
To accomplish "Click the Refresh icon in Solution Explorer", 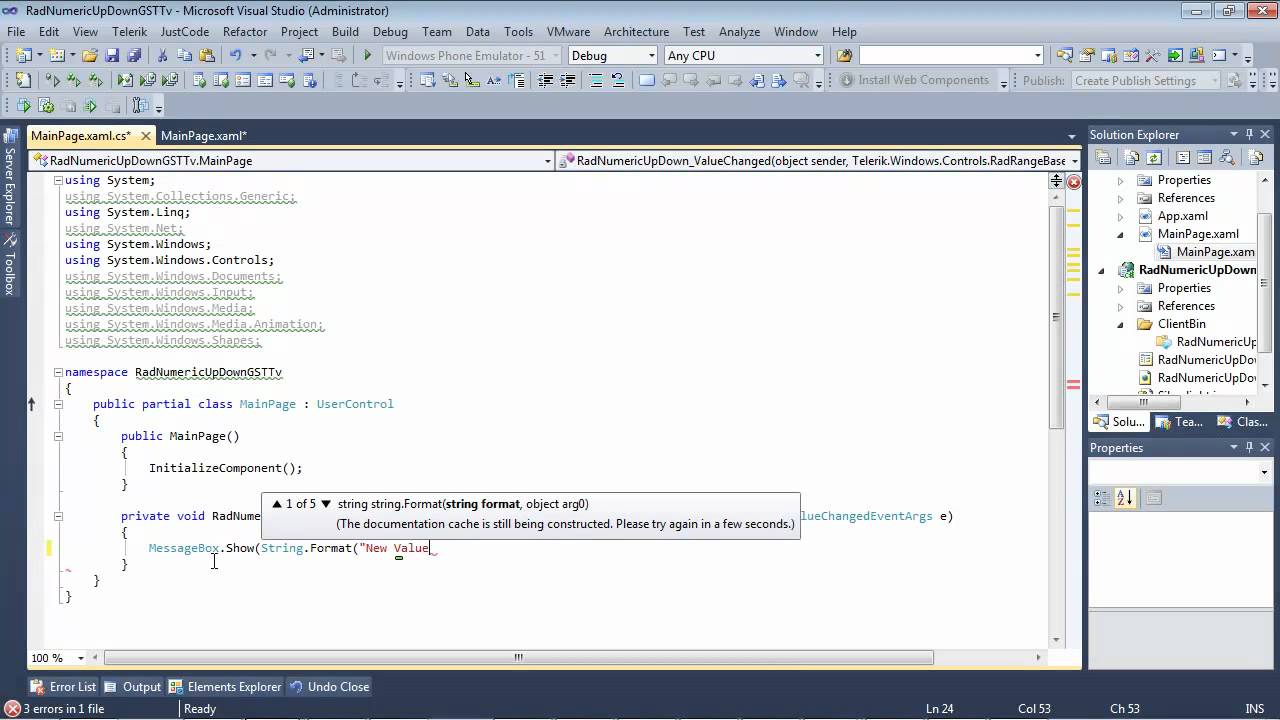I will 1154,157.
